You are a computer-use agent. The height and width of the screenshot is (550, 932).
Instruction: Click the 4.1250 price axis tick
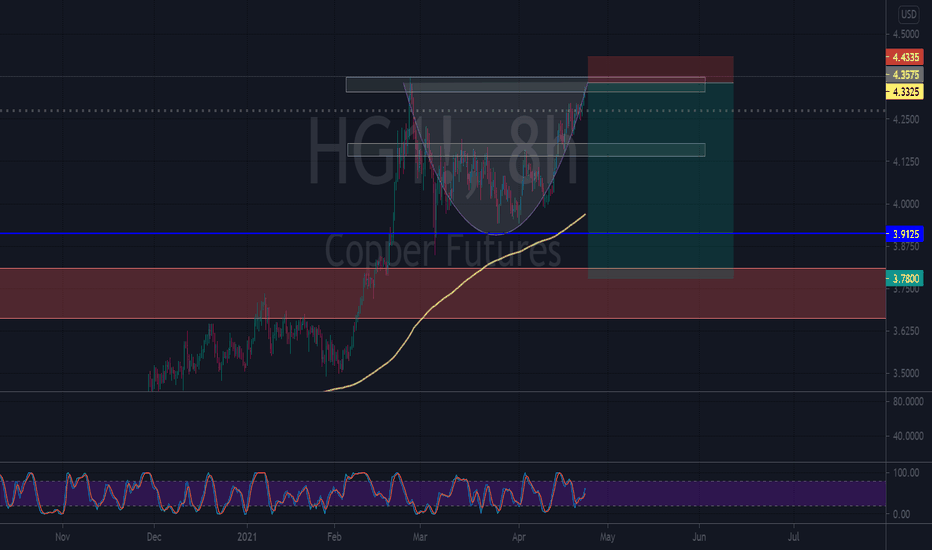click(906, 161)
